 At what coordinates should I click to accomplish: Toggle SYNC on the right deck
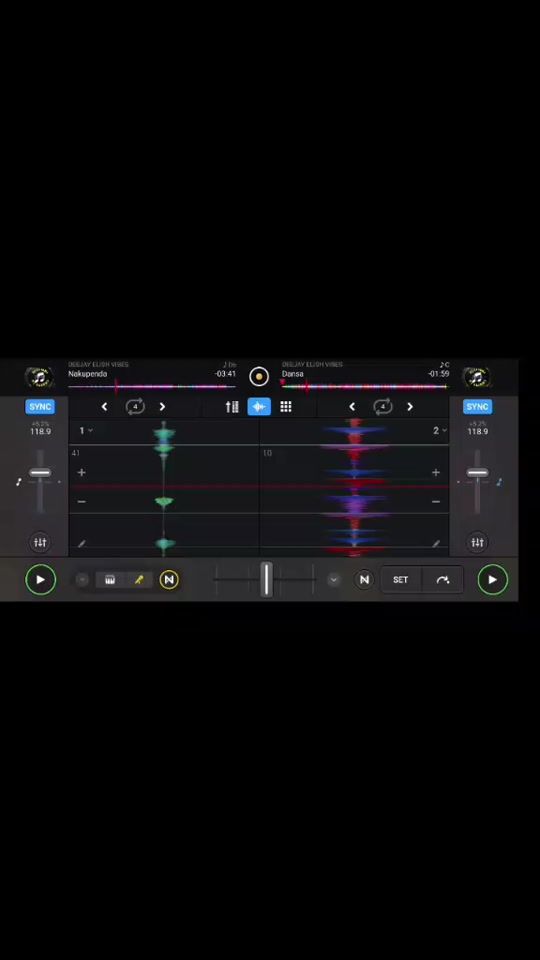(478, 407)
